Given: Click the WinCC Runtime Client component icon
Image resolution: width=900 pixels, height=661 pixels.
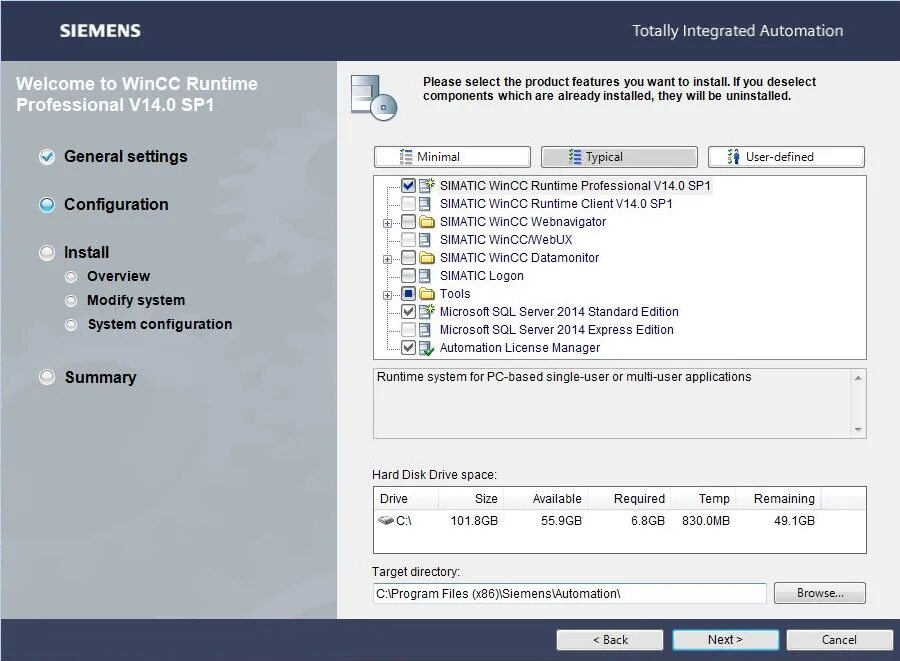Looking at the screenshot, I should pyautogui.click(x=425, y=204).
